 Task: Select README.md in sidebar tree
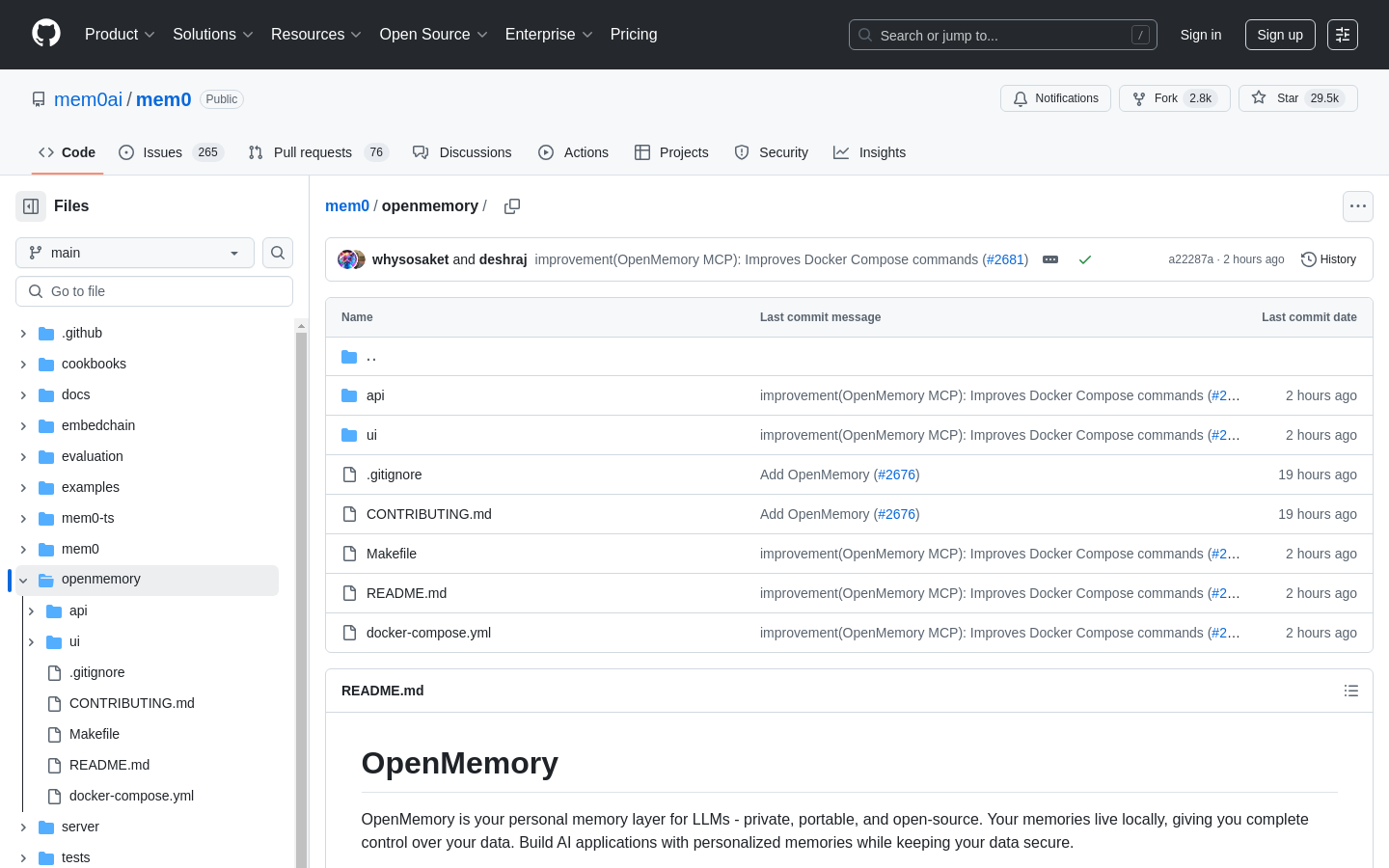coord(110,766)
